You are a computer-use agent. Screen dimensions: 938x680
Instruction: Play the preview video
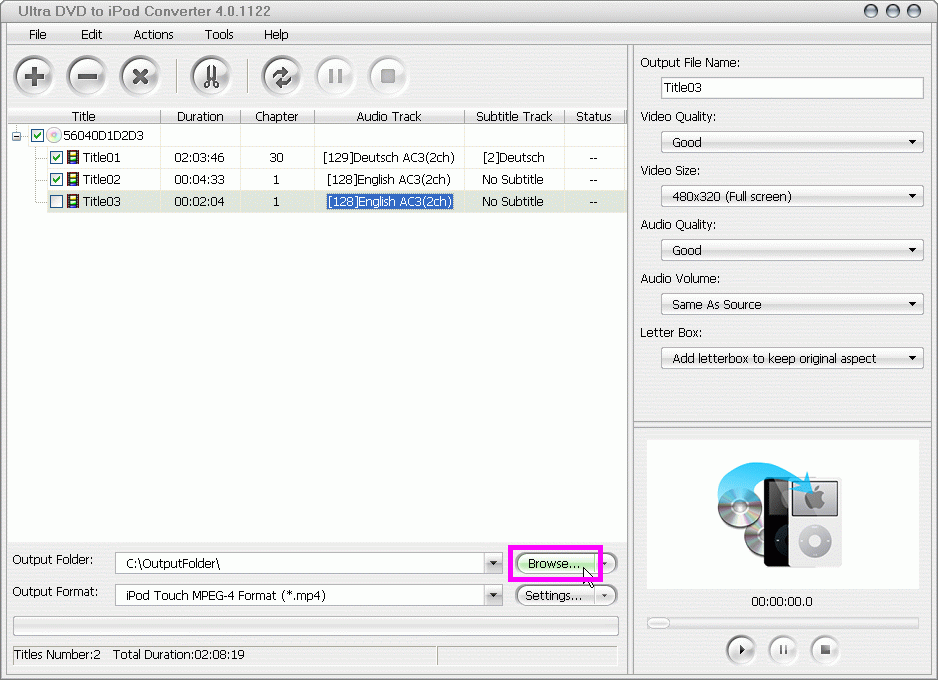pyautogui.click(x=741, y=649)
